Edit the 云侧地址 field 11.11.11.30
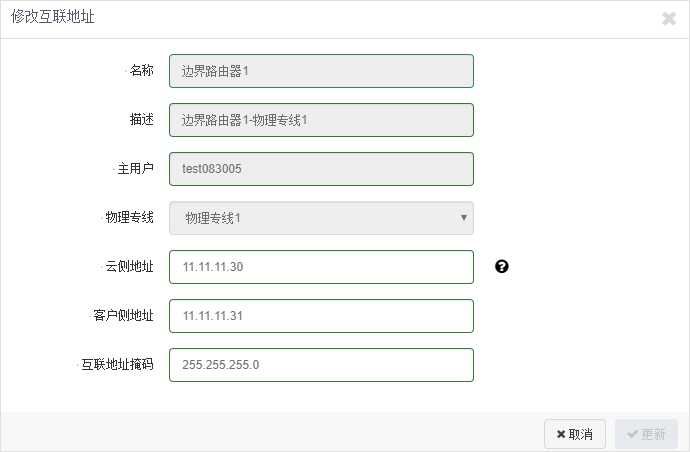This screenshot has width=690, height=452. 321,267
